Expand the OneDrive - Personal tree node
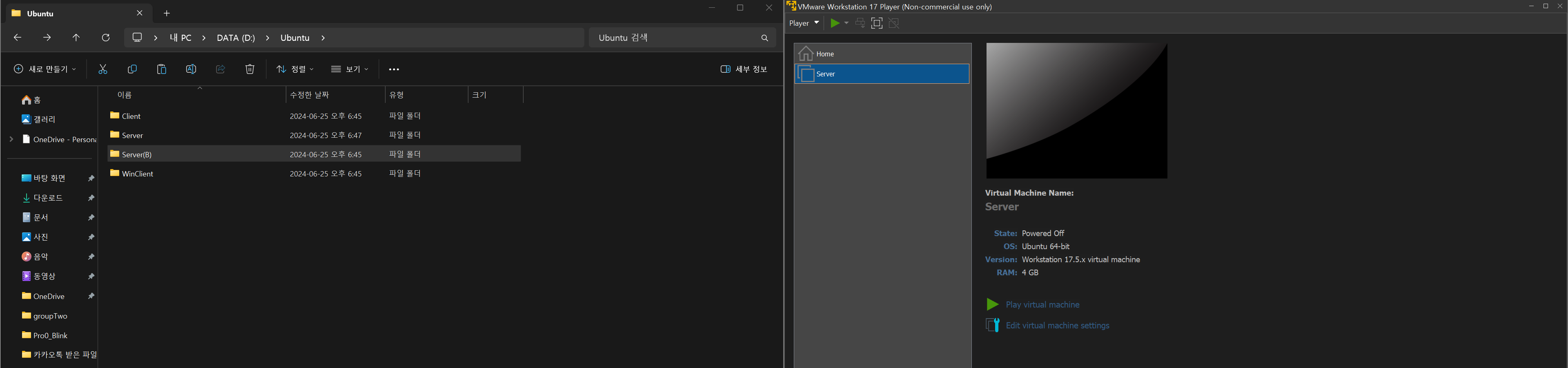This screenshot has width=1568, height=368. click(x=11, y=140)
